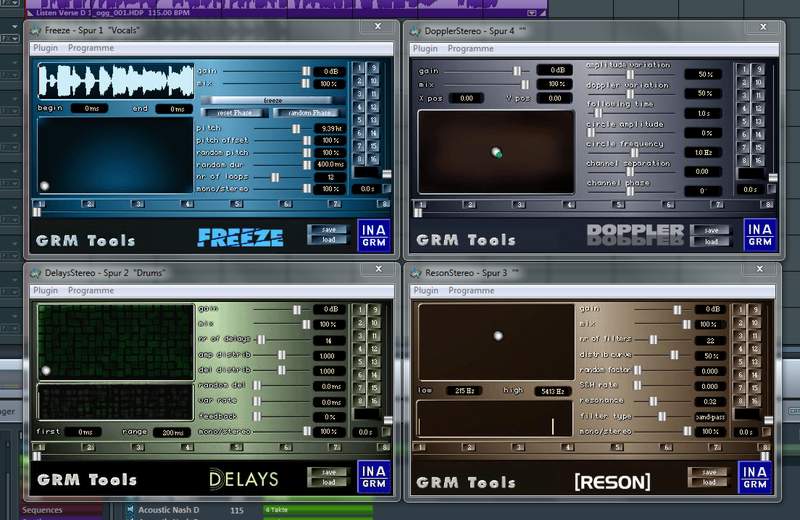Click X pos value field in Doppler
The width and height of the screenshot is (800, 520).
466,98
